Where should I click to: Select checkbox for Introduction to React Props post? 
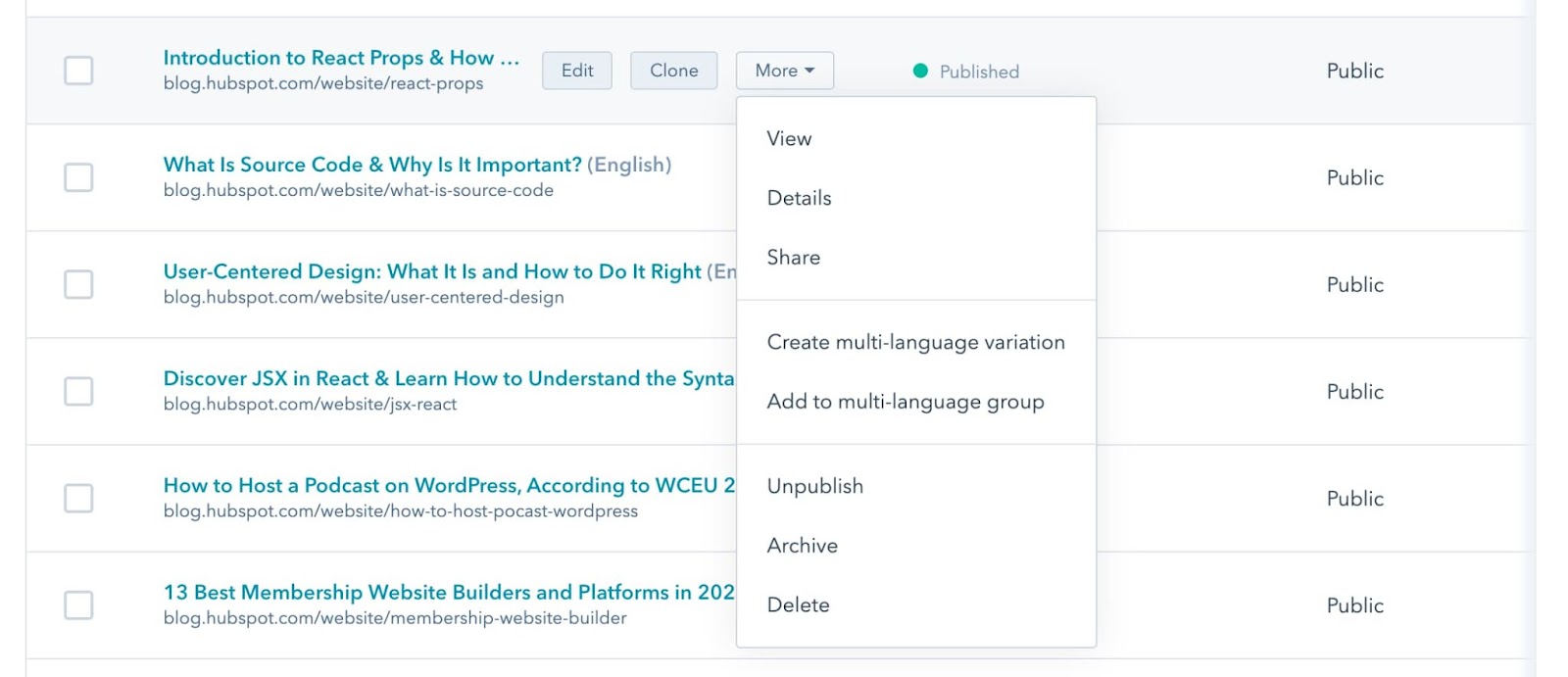point(78,71)
